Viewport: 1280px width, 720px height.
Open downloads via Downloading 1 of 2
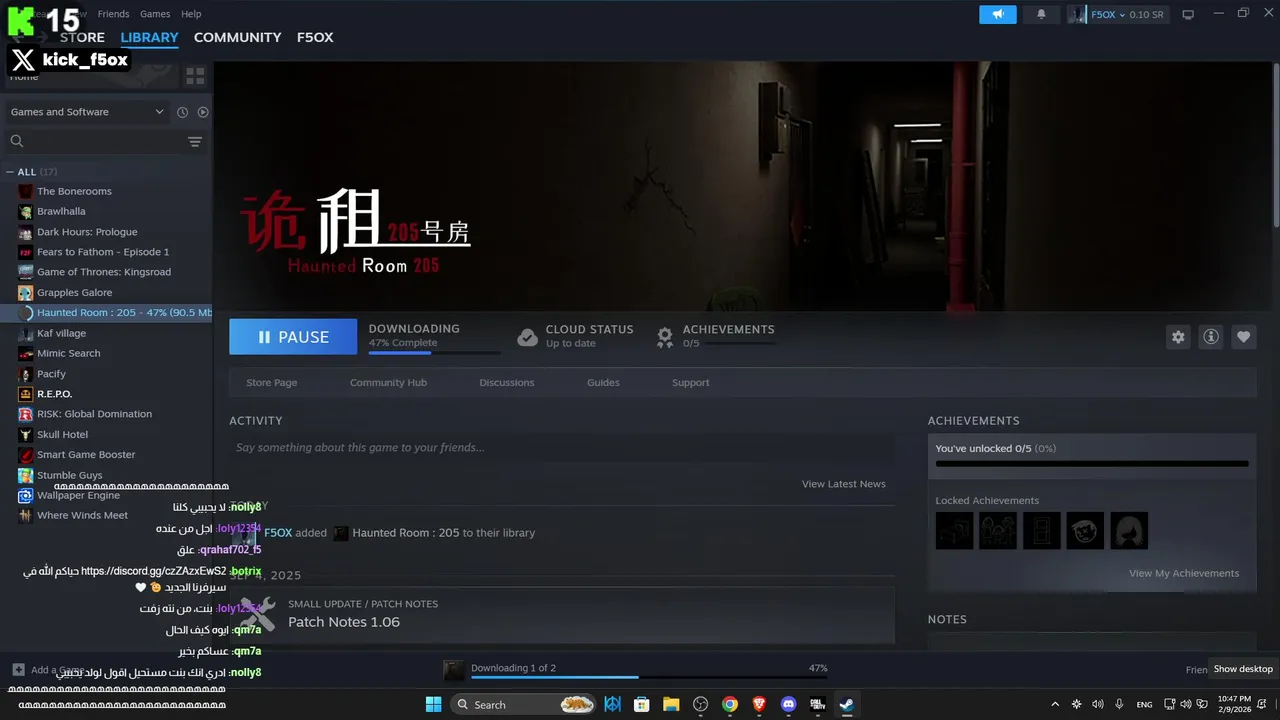513,668
